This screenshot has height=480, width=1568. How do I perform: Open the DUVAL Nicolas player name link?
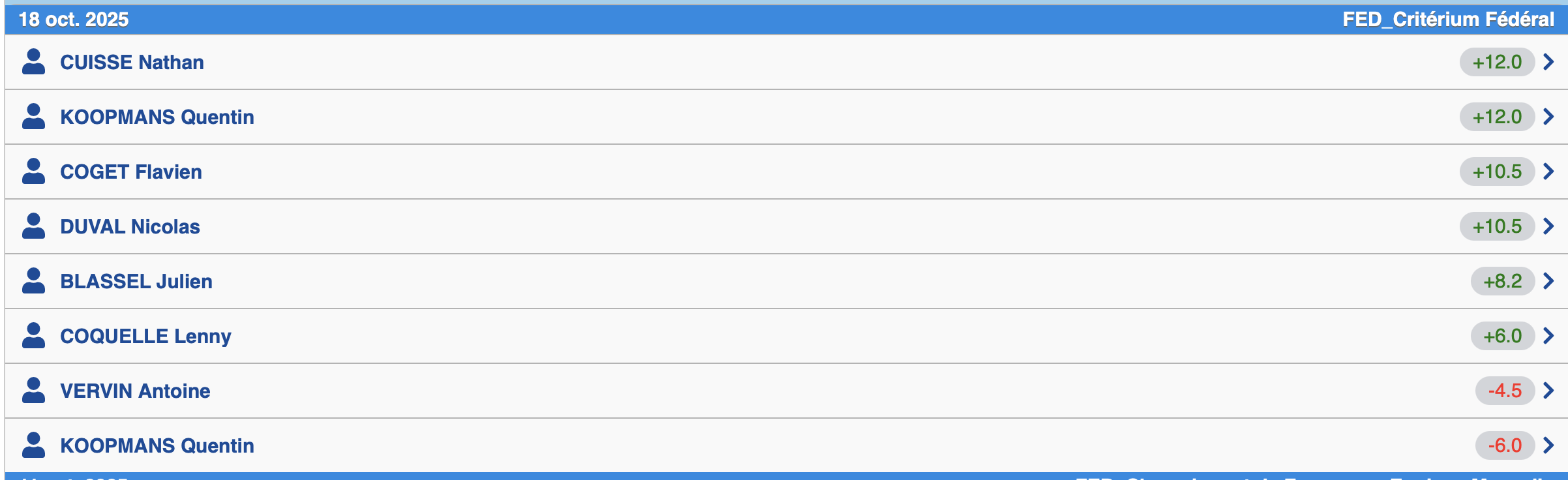(x=130, y=226)
